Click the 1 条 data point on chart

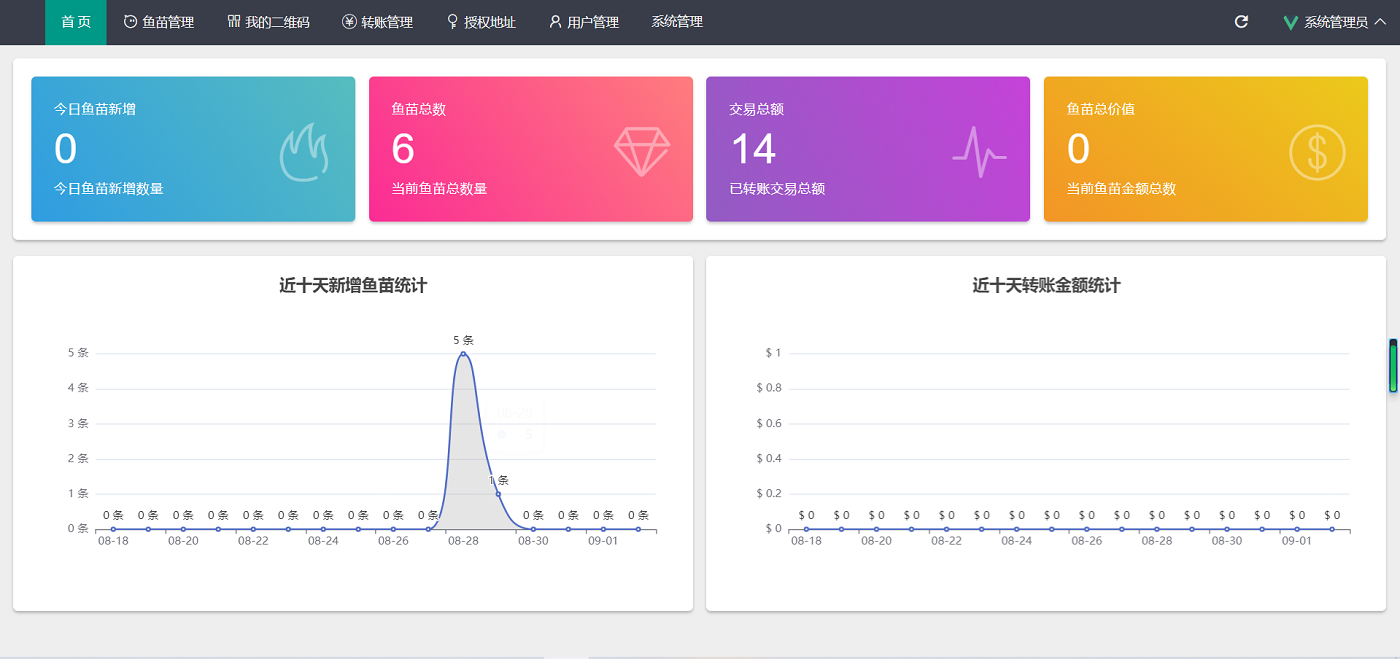(x=498, y=494)
